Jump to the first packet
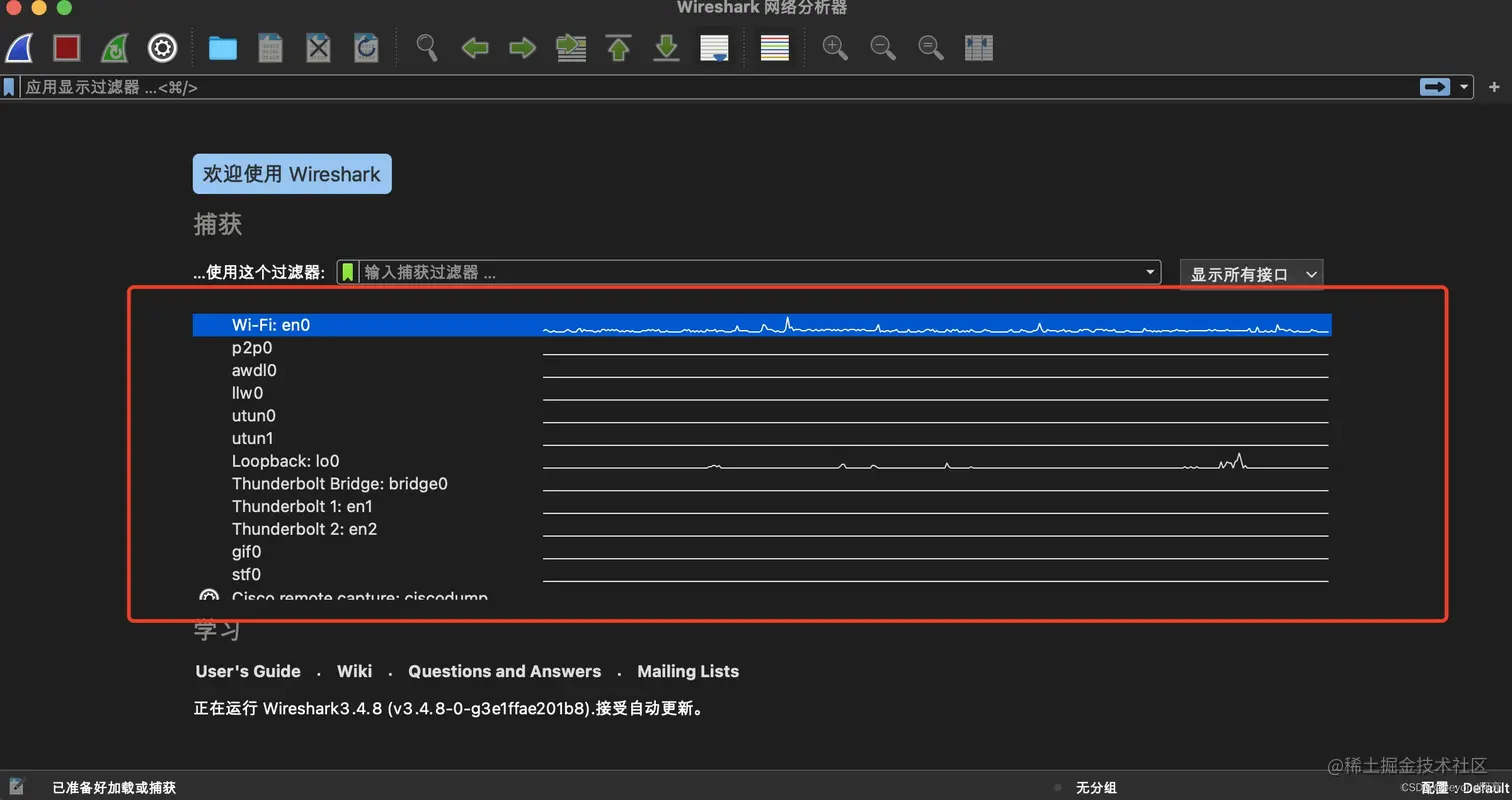 (619, 48)
